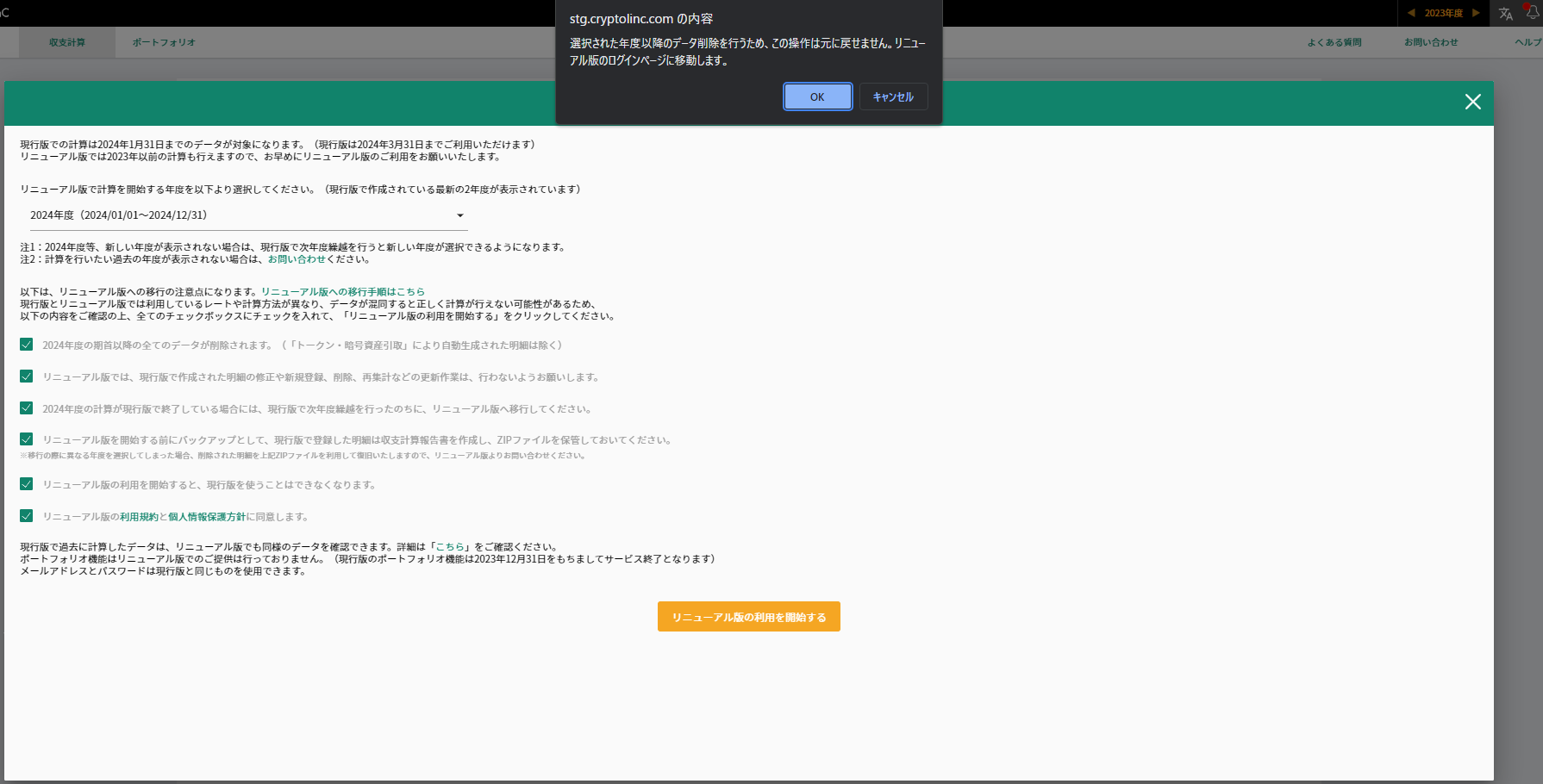This screenshot has width=1543, height=784.
Task: Toggle the terms agreement checkbox
Action: [x=27, y=516]
